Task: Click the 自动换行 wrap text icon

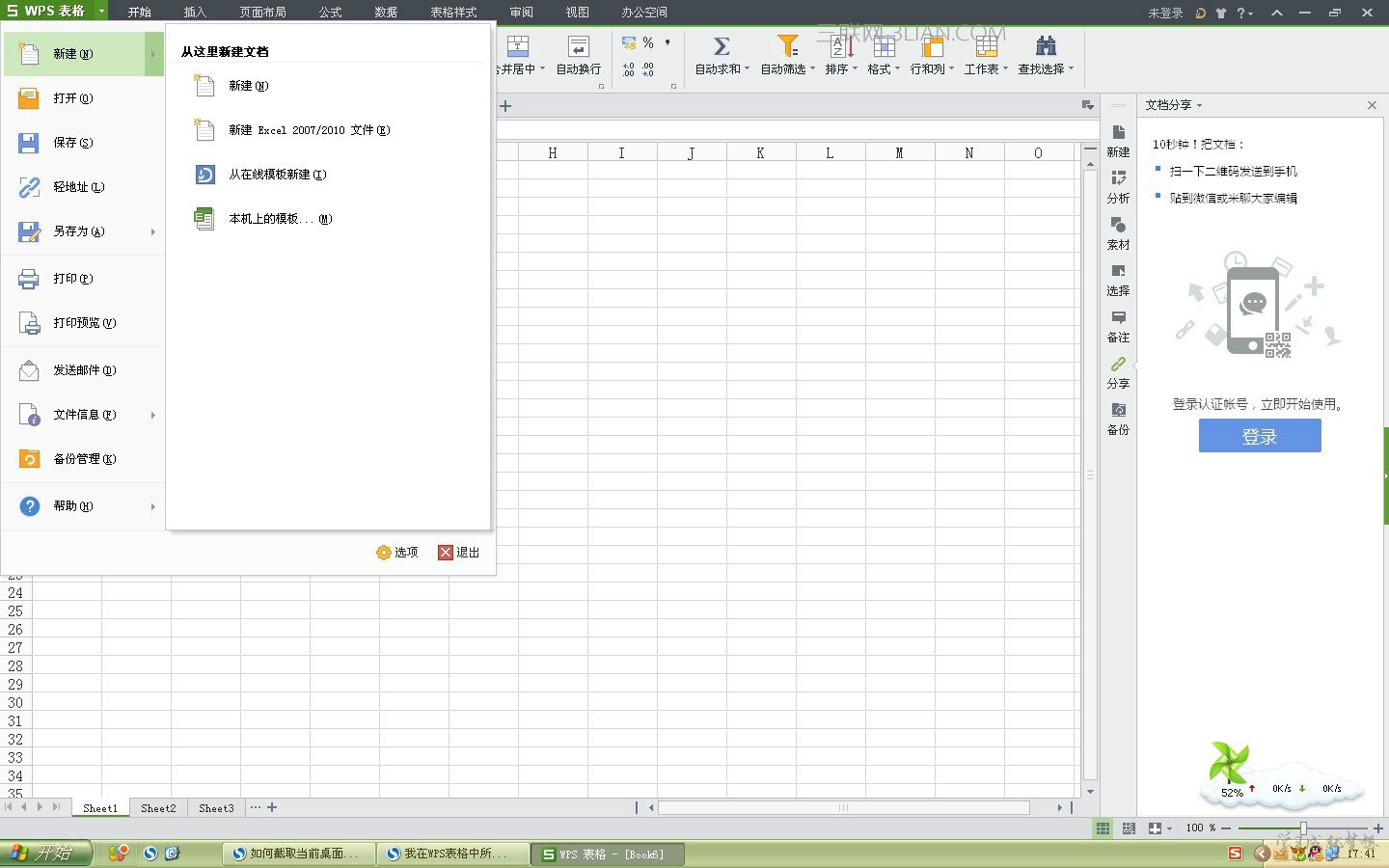Action: point(579,46)
